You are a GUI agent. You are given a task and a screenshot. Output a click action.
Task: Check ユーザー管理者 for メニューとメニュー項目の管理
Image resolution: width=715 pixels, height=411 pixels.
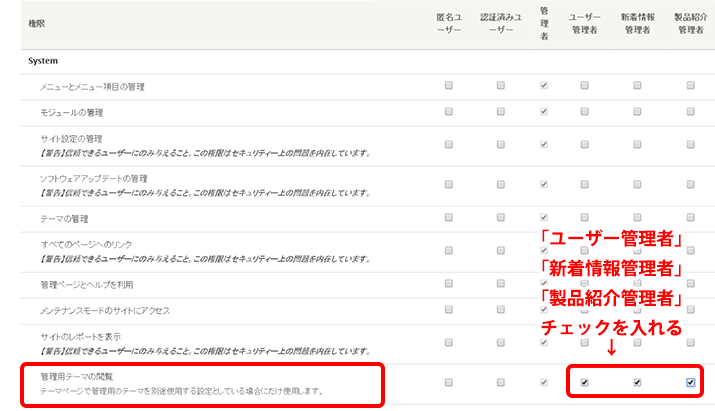point(584,85)
